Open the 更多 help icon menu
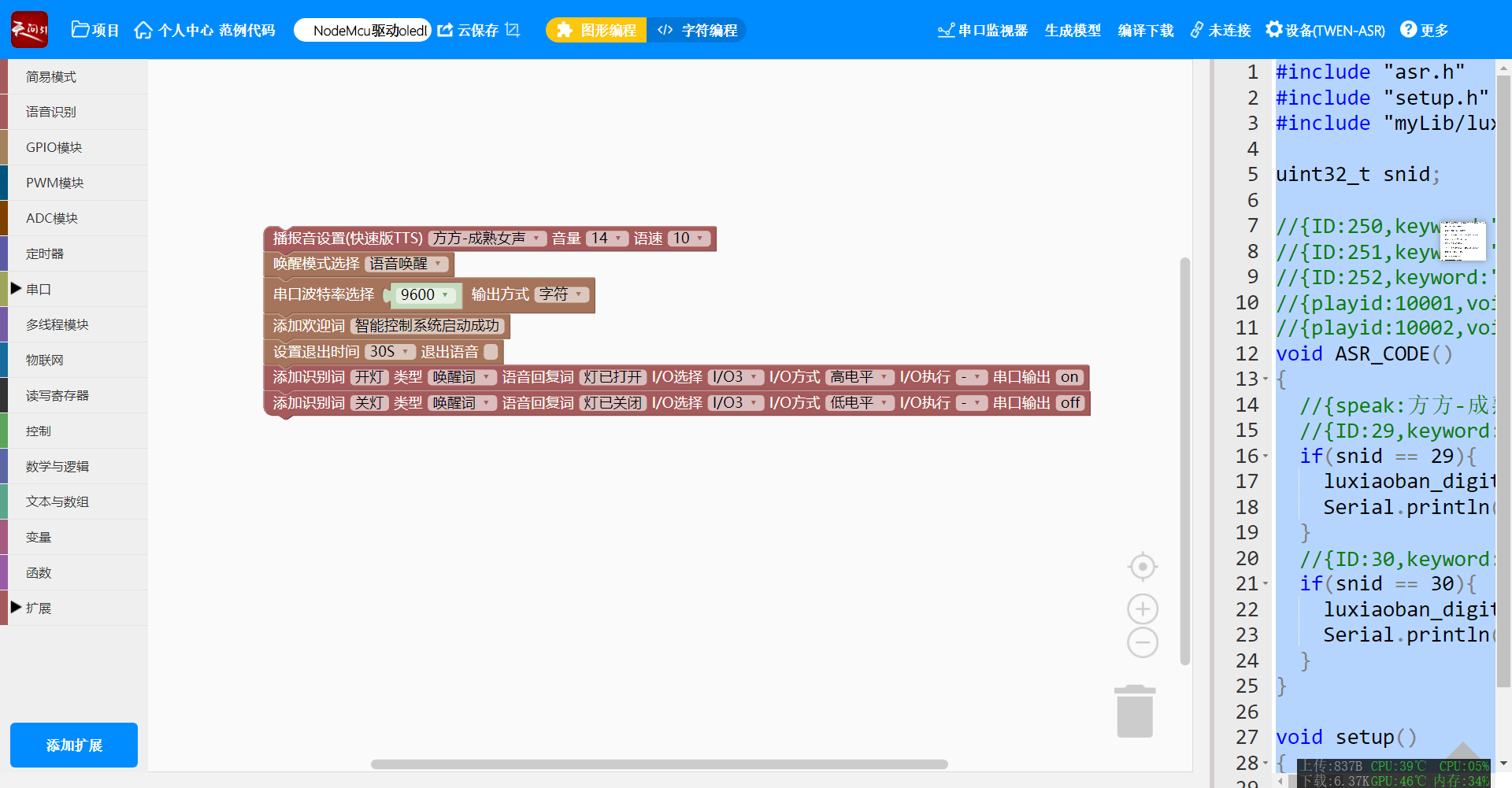This screenshot has width=1512, height=788. (x=1408, y=30)
